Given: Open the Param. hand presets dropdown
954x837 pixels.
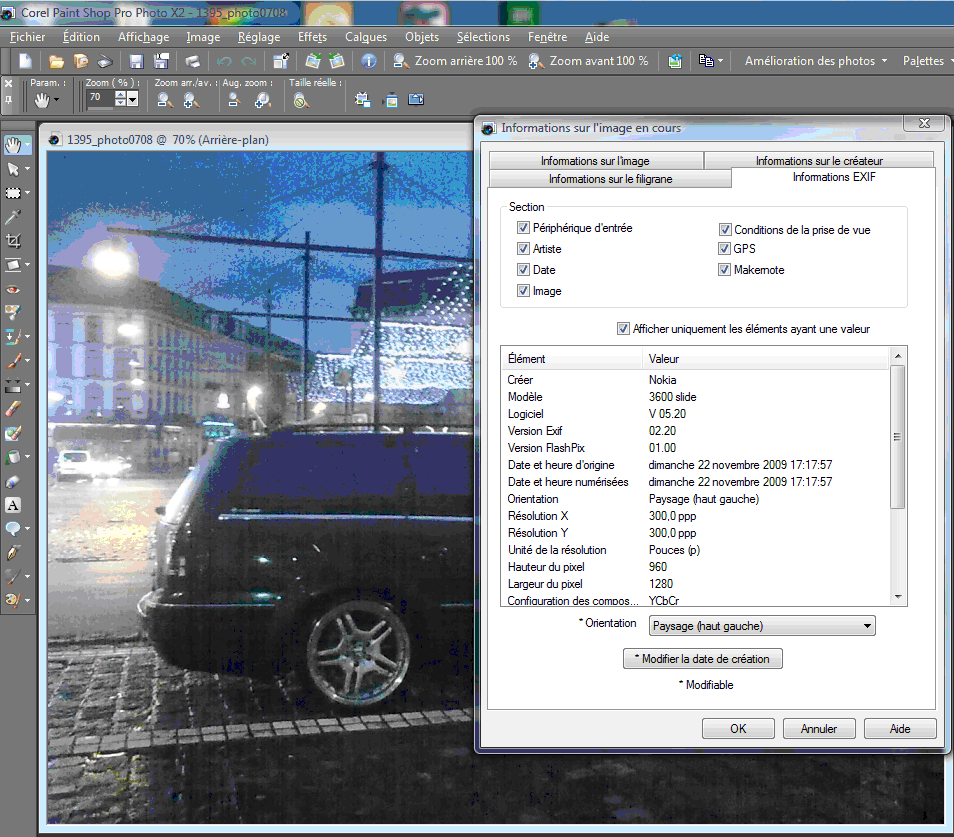Looking at the screenshot, I should pos(57,100).
